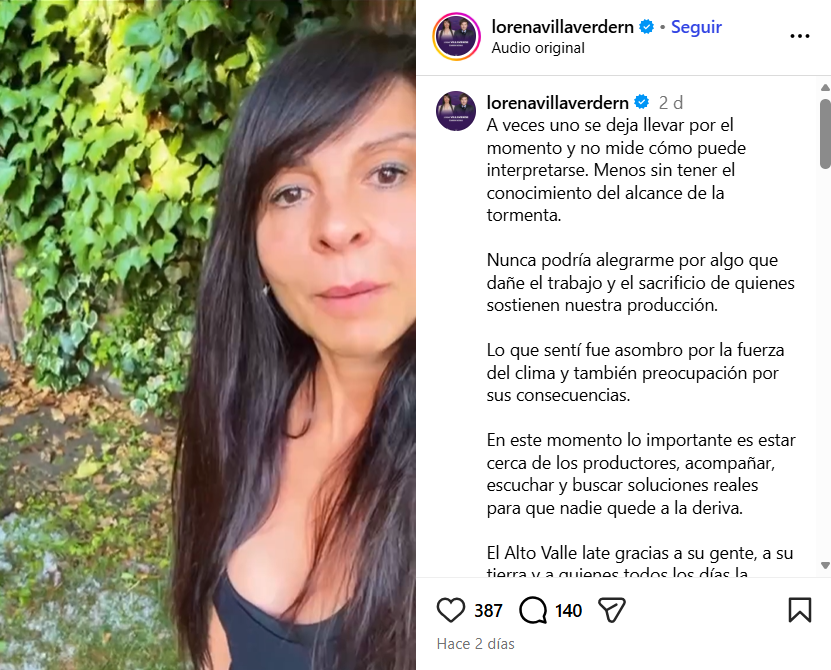Click the verified badge beside the caption username
This screenshot has height=670, width=831.
click(642, 102)
